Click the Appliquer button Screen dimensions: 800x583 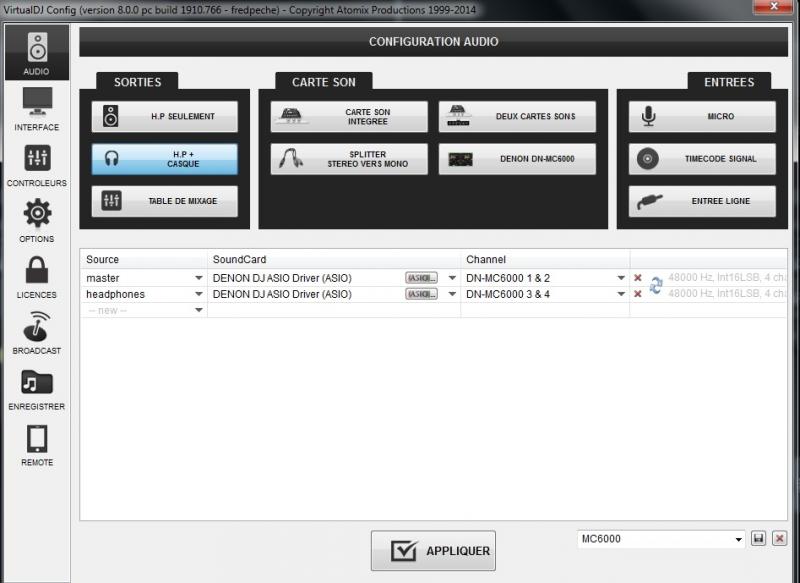click(433, 551)
